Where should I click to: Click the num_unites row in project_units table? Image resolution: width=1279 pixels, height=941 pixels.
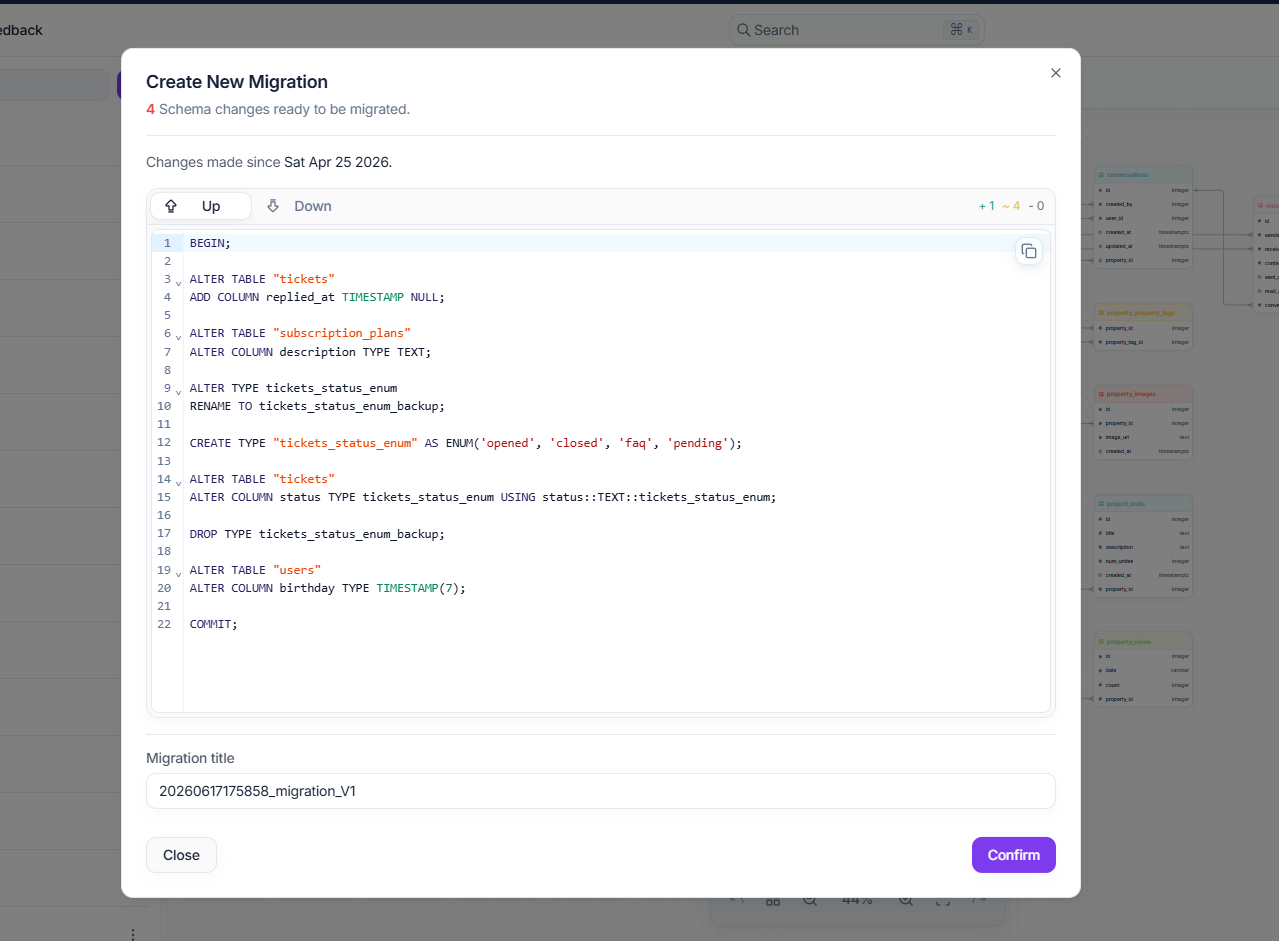(1144, 561)
